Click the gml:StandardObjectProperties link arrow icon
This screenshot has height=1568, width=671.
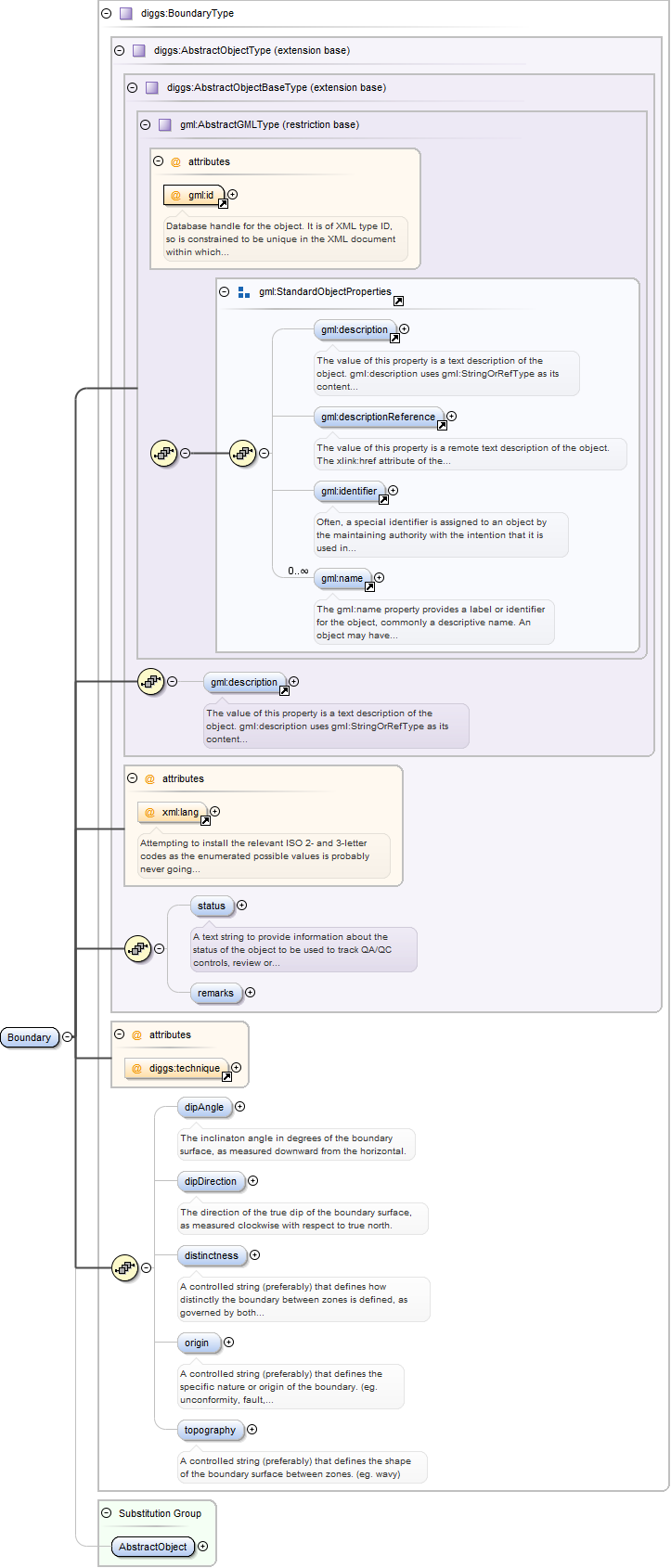click(398, 301)
